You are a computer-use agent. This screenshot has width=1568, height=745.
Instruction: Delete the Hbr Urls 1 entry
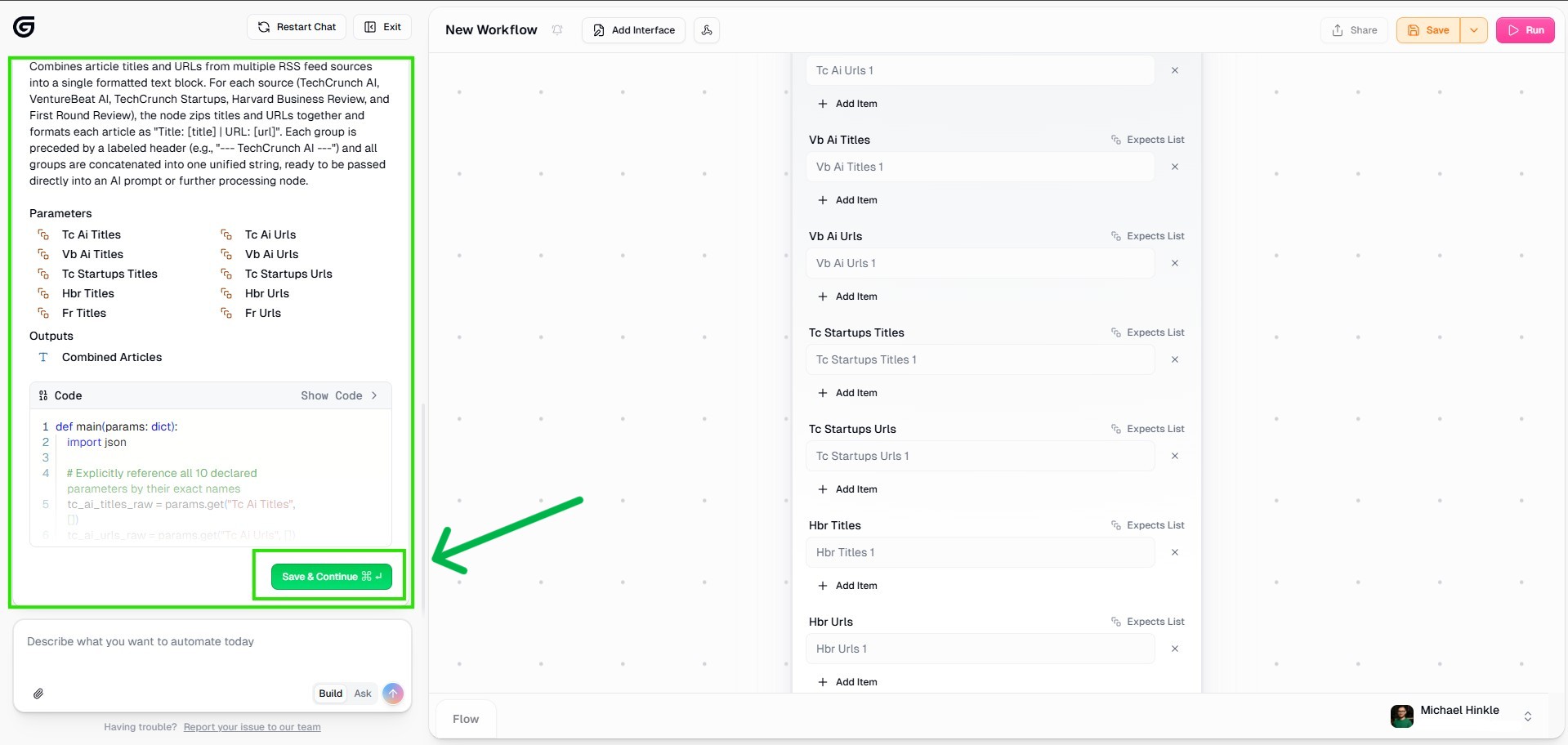pos(1175,649)
